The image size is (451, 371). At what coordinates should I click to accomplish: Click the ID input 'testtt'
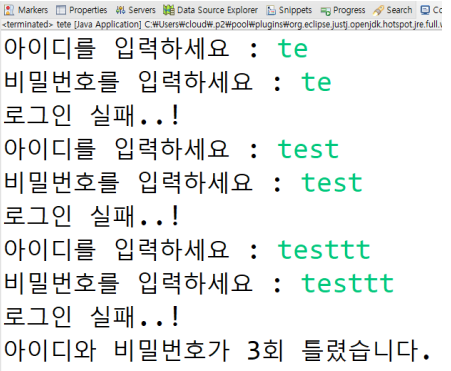pyautogui.click(x=324, y=250)
